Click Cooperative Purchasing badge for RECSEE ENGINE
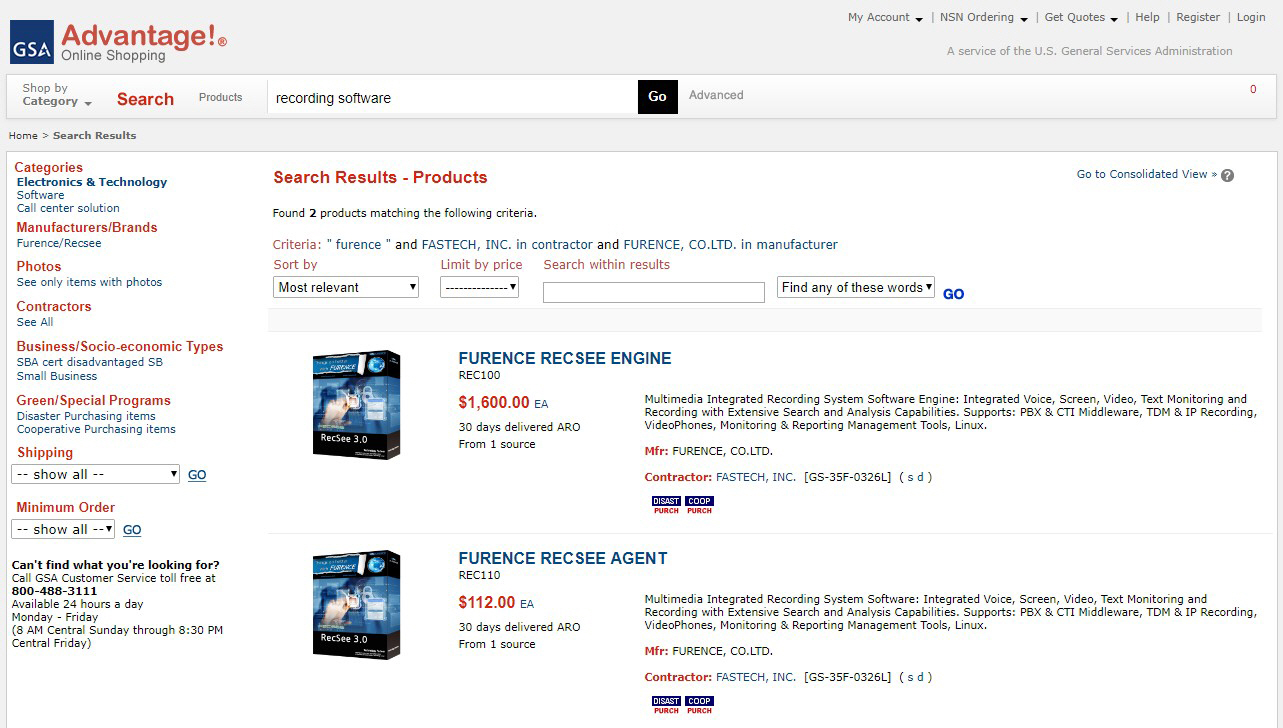Image resolution: width=1283 pixels, height=728 pixels. (699, 505)
